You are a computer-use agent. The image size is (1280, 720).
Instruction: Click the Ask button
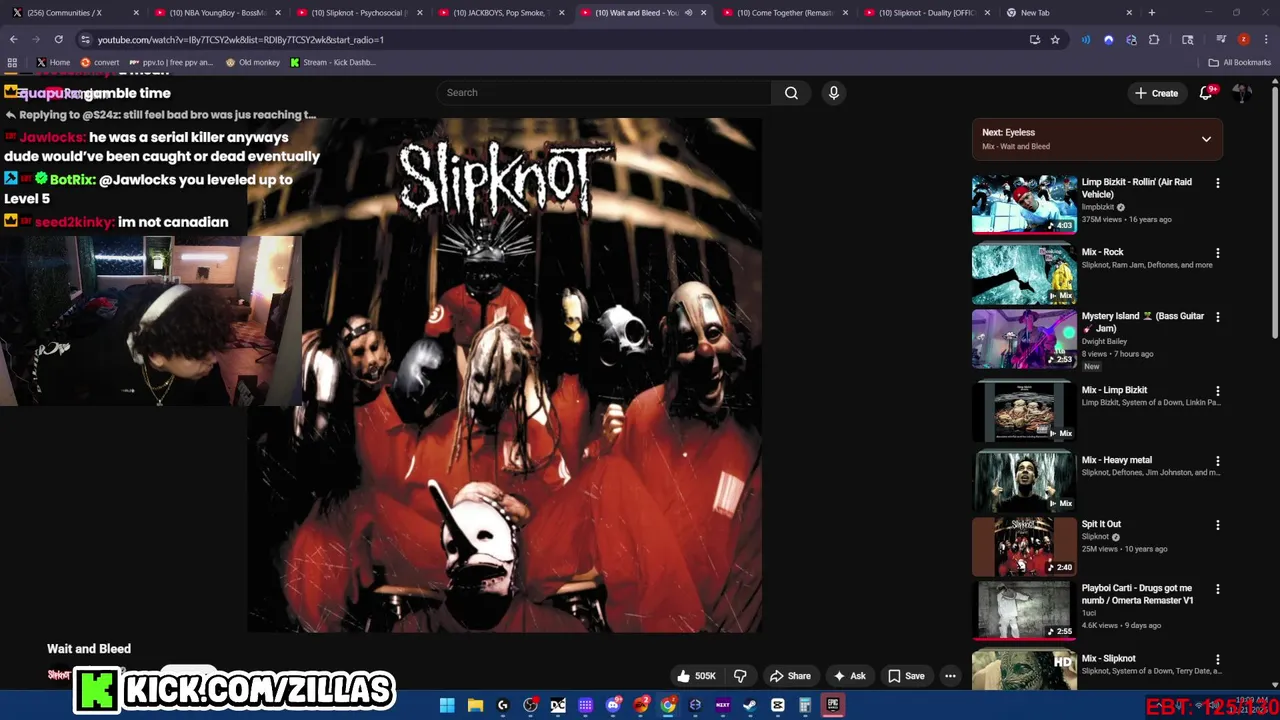[849, 676]
